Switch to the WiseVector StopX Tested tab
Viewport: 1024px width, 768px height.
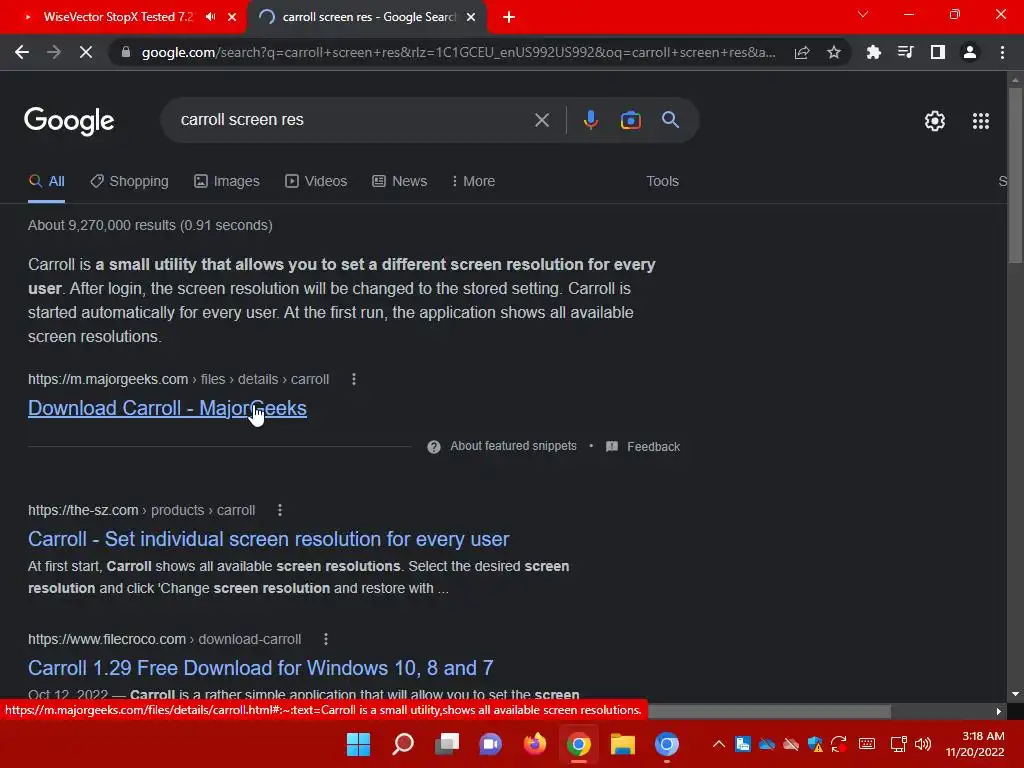(118, 17)
